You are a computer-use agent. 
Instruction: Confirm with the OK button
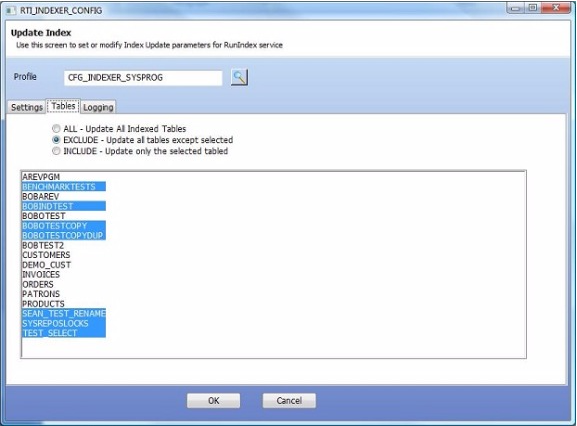point(213,401)
